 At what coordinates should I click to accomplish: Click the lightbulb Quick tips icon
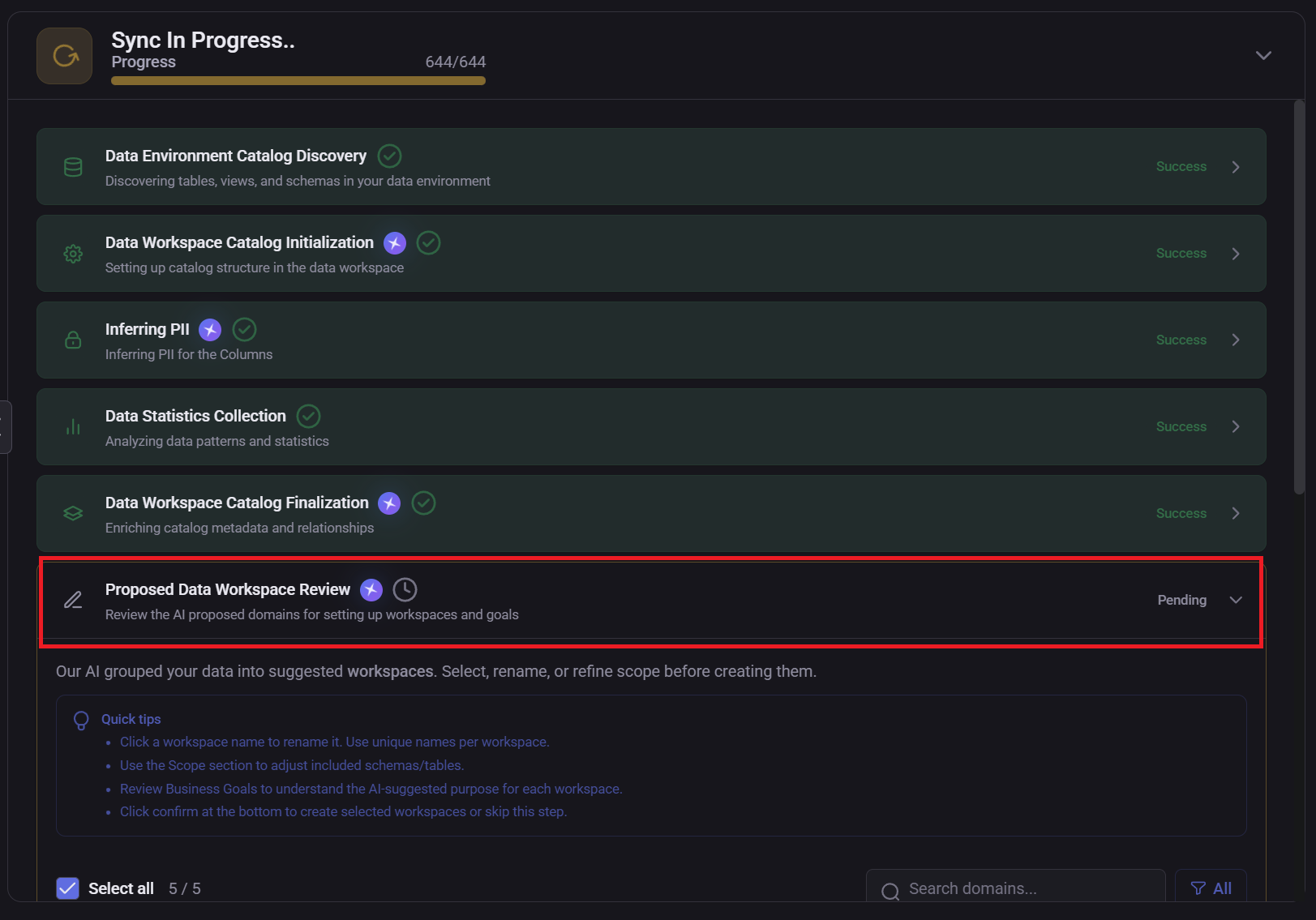coord(81,720)
